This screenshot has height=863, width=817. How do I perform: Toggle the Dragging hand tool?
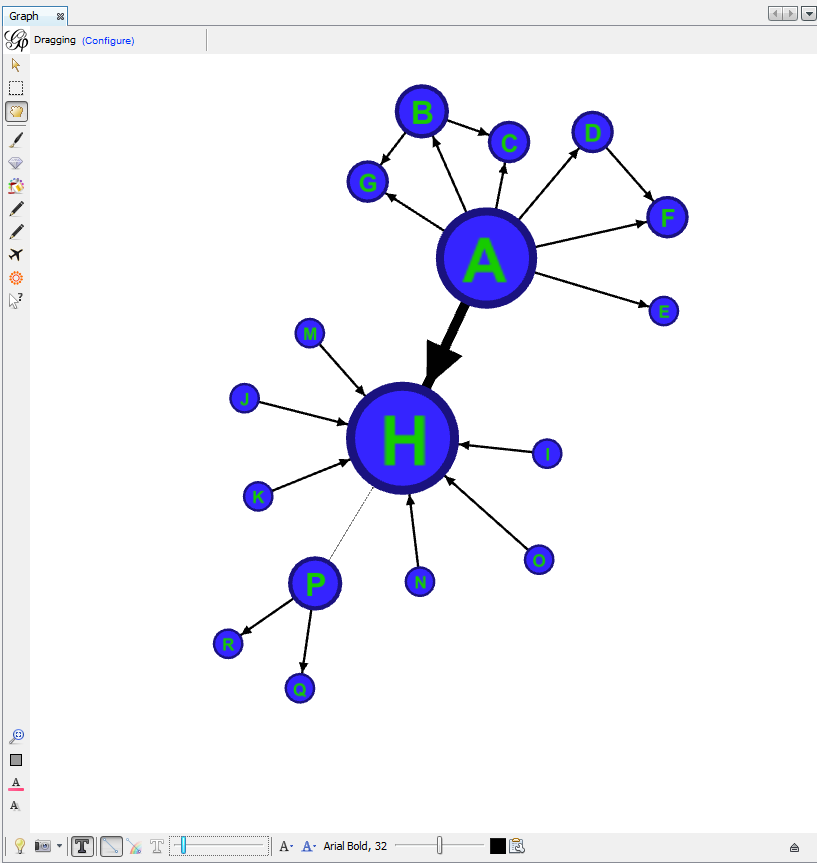pyautogui.click(x=16, y=112)
